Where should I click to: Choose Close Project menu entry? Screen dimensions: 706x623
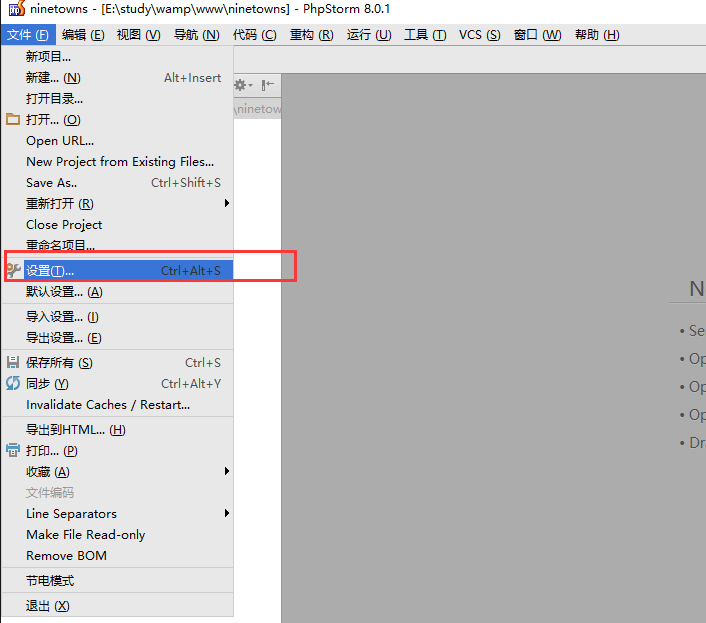118,224
